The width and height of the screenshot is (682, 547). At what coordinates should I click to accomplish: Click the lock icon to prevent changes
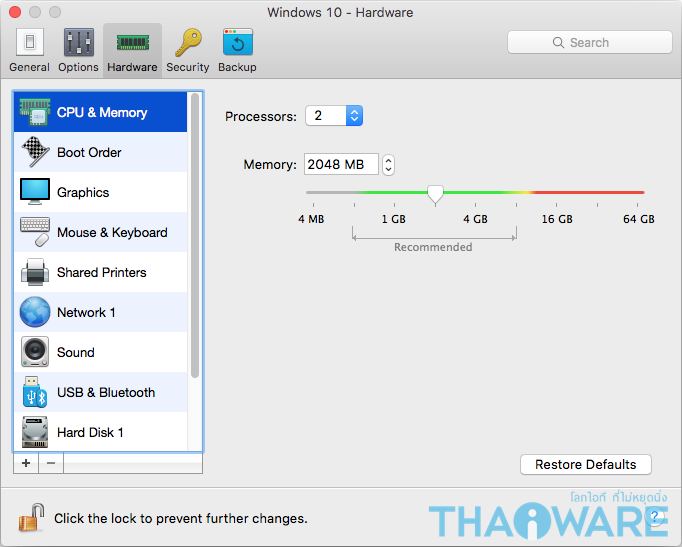coord(31,517)
